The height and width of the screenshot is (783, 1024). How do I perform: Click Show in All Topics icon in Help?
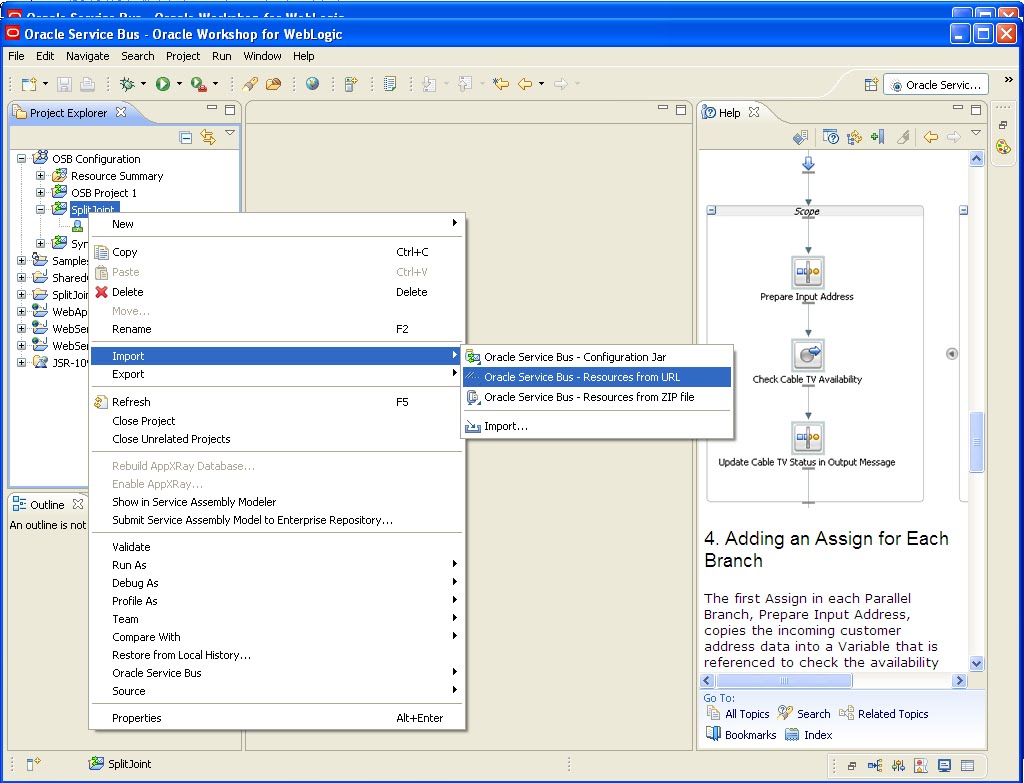click(x=854, y=136)
